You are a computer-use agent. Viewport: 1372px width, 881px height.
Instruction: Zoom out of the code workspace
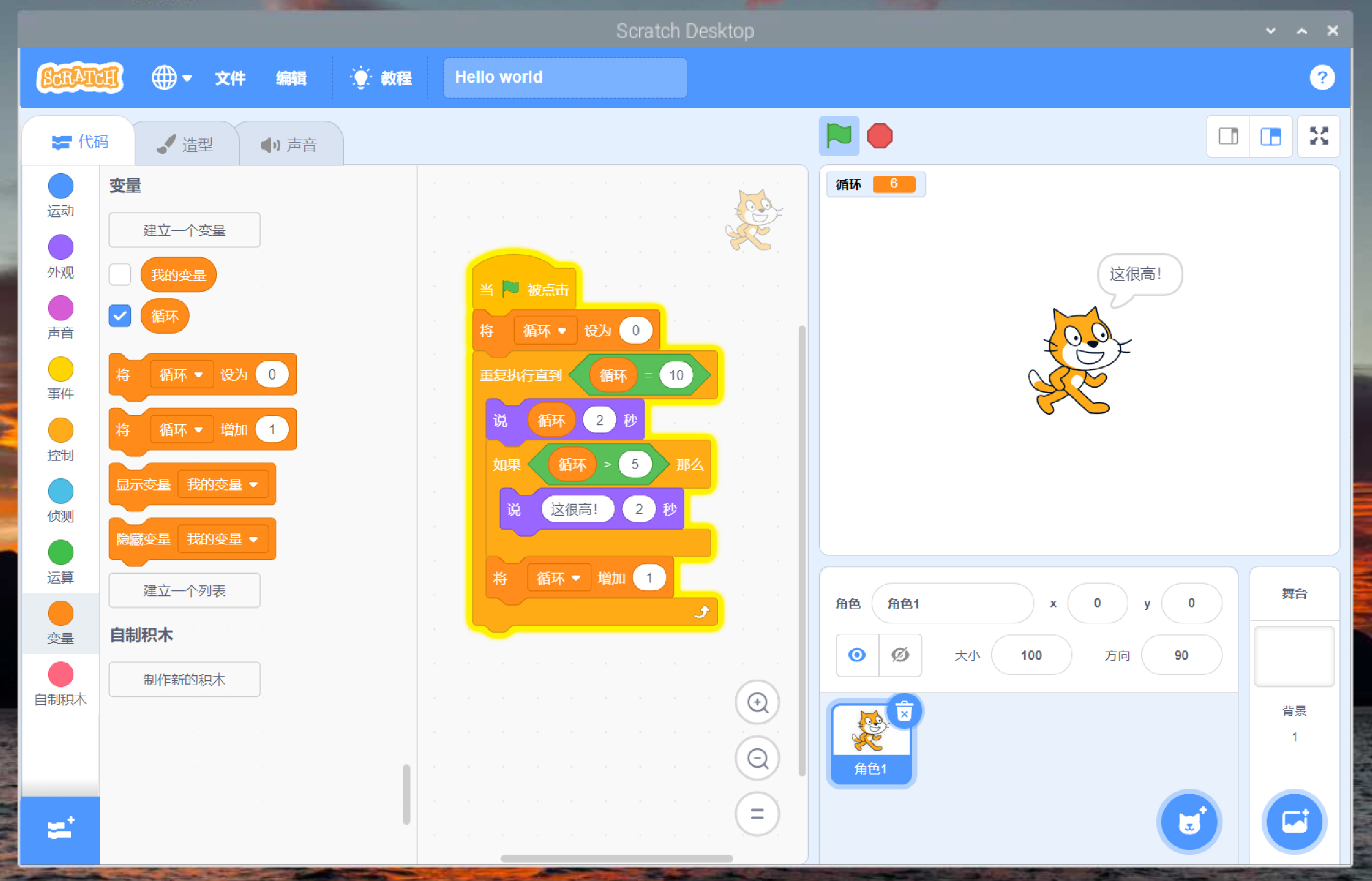757,758
